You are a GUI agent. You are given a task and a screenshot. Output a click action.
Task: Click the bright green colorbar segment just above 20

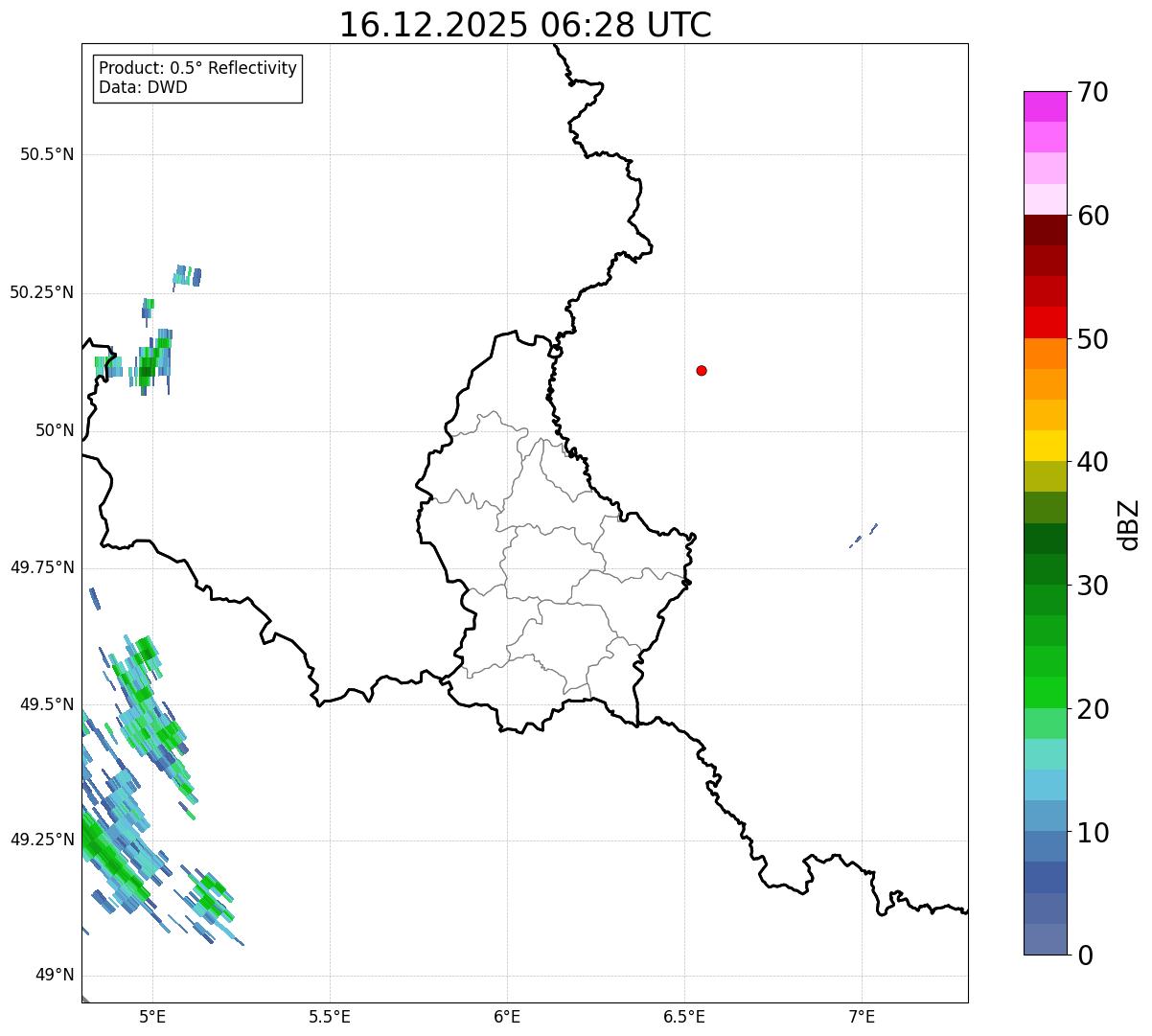[x=1045, y=693]
